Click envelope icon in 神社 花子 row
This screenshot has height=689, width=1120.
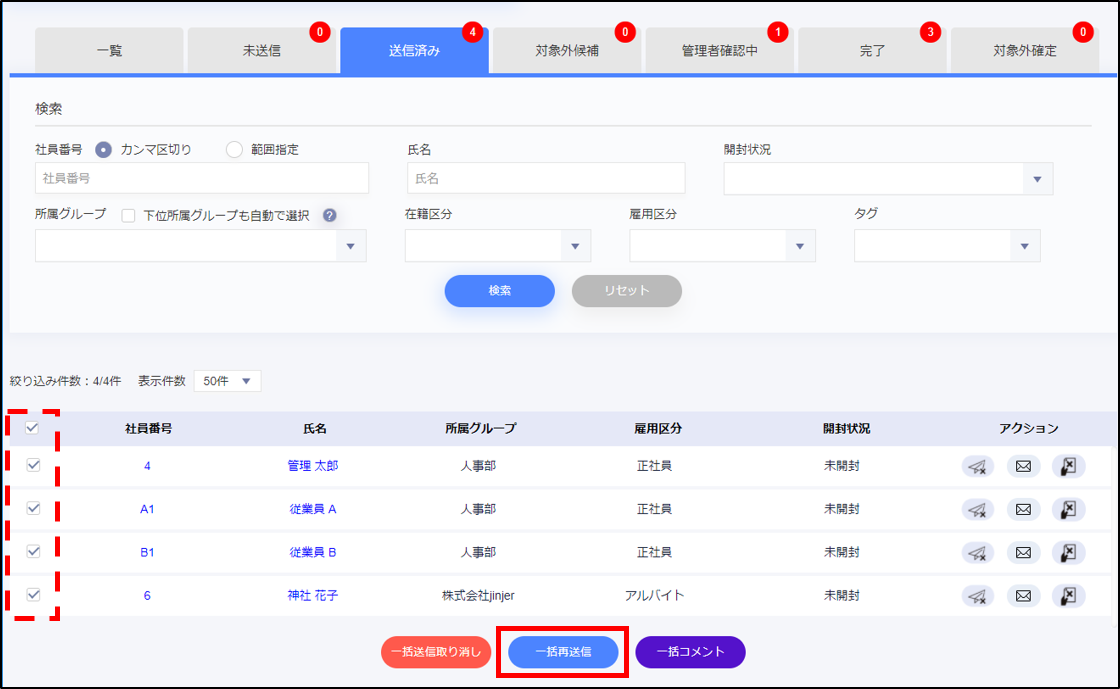click(1023, 596)
